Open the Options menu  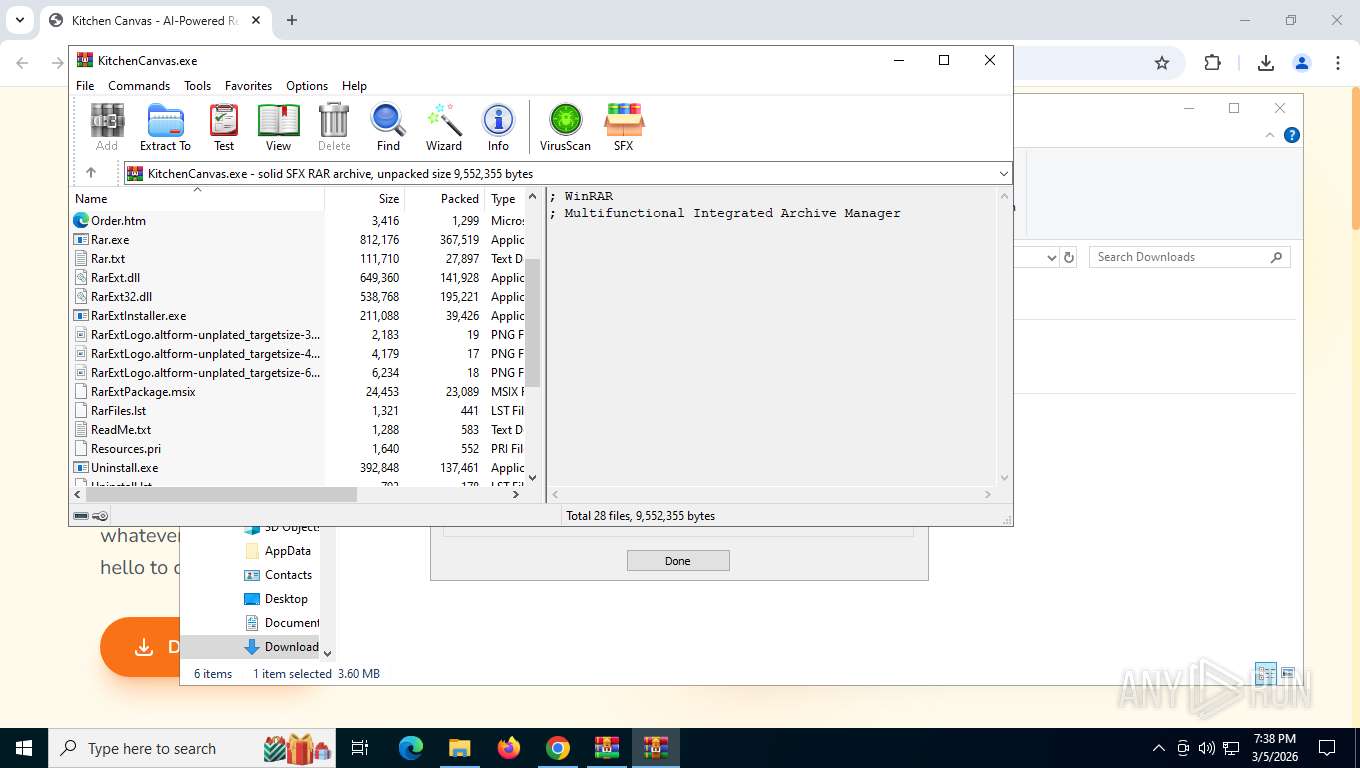[x=307, y=86]
